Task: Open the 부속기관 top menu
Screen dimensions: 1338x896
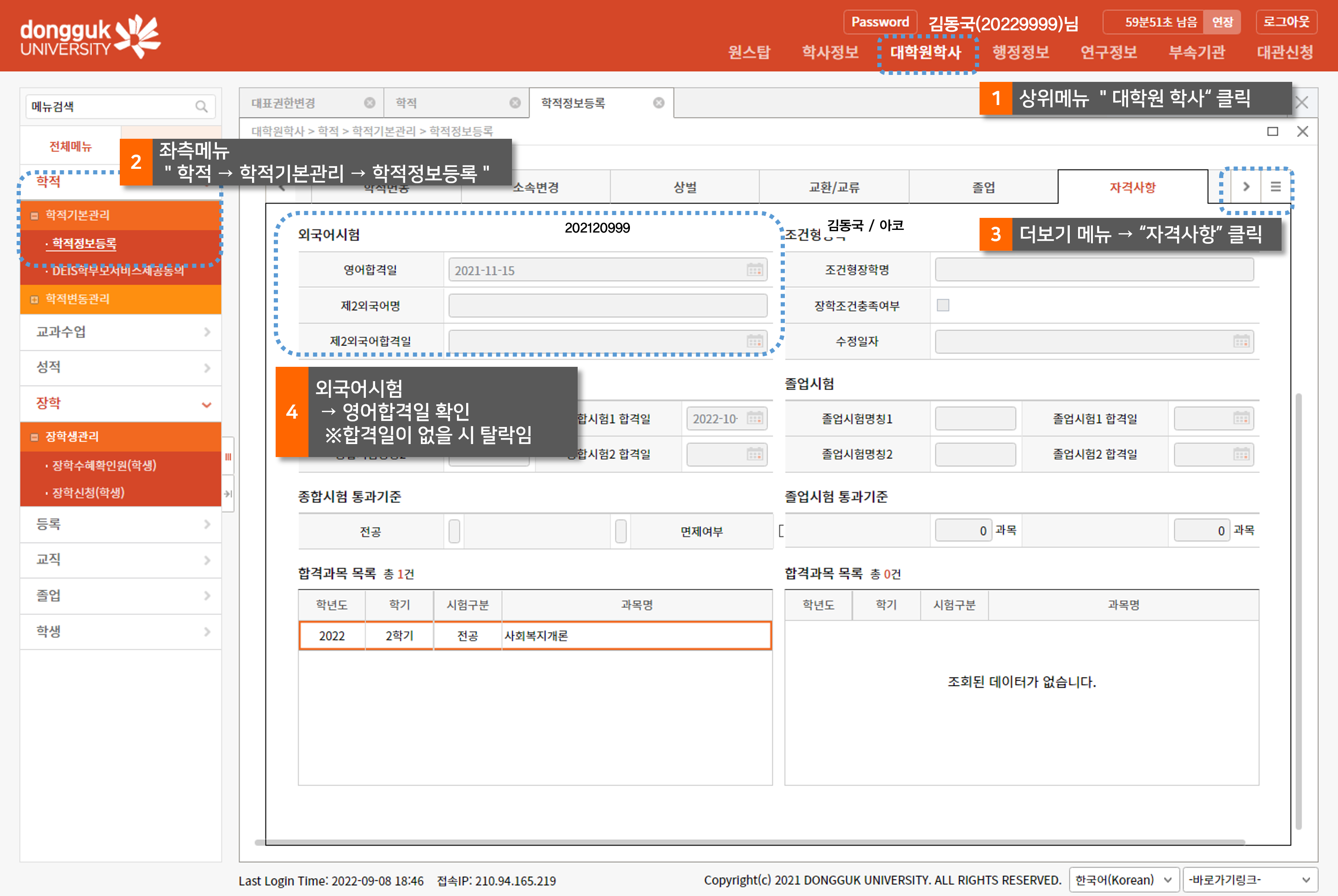Action: click(x=1197, y=53)
